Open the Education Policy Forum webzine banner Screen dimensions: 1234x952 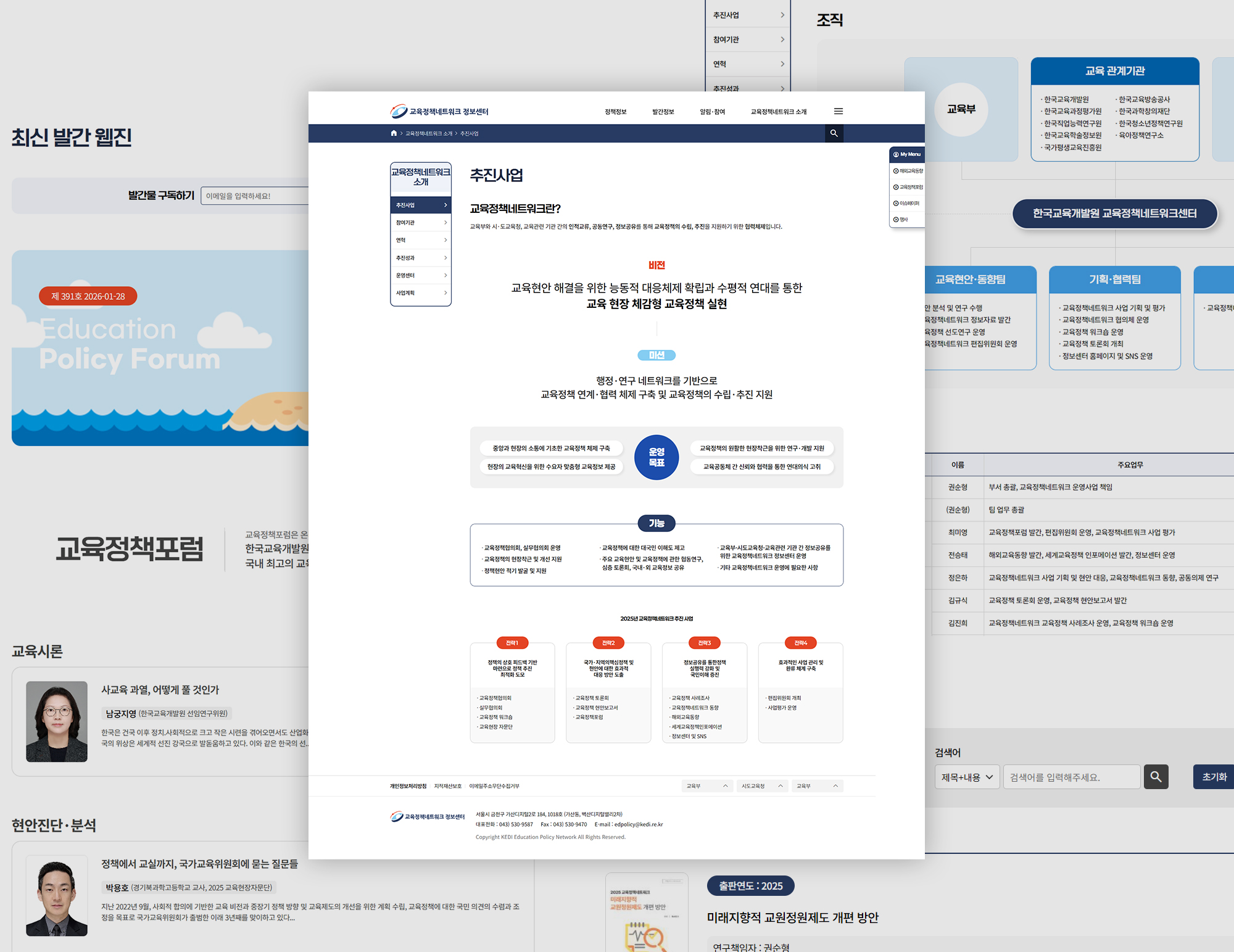(x=160, y=348)
